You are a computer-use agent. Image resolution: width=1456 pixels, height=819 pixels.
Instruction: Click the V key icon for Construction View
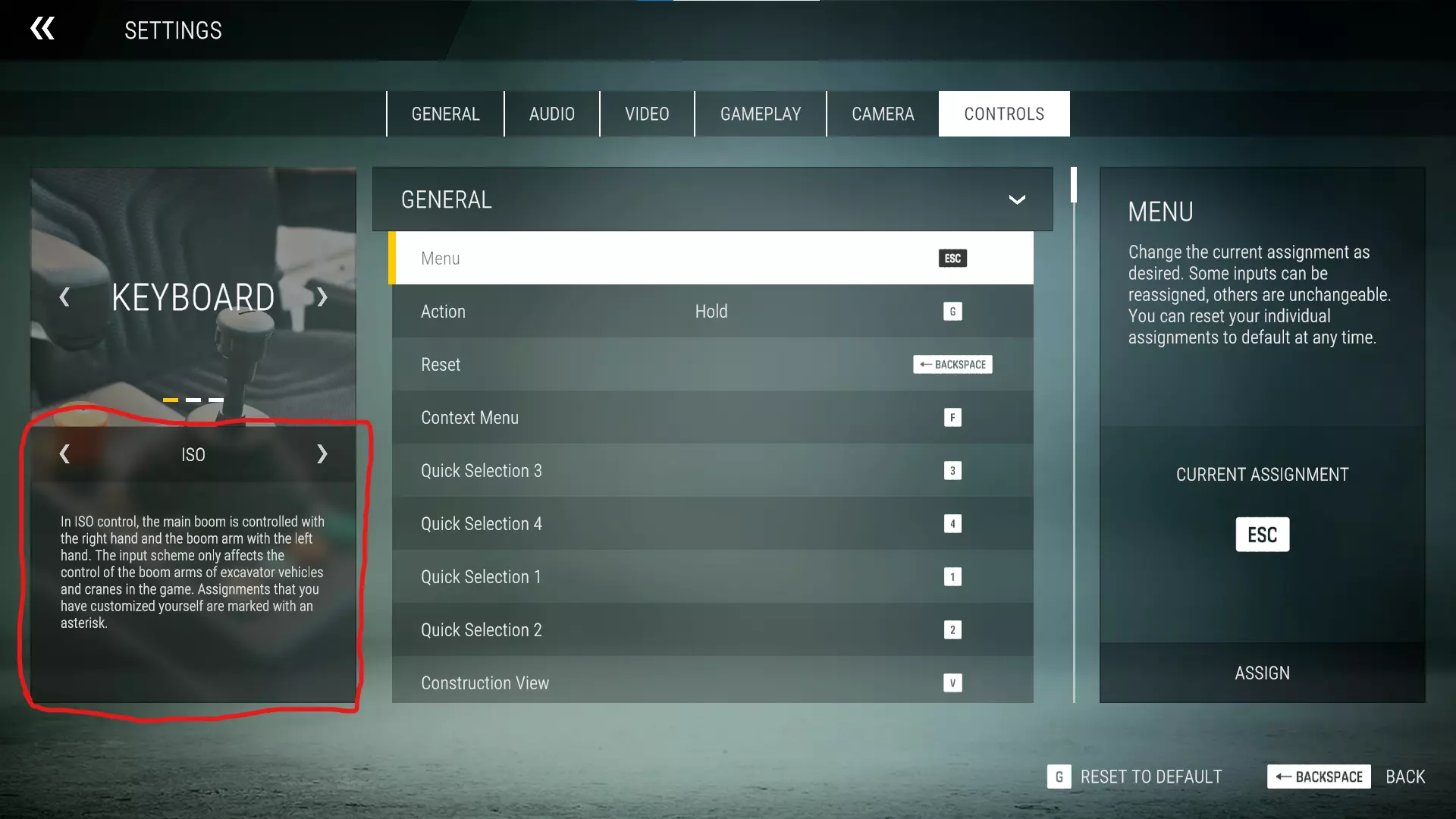[952, 683]
